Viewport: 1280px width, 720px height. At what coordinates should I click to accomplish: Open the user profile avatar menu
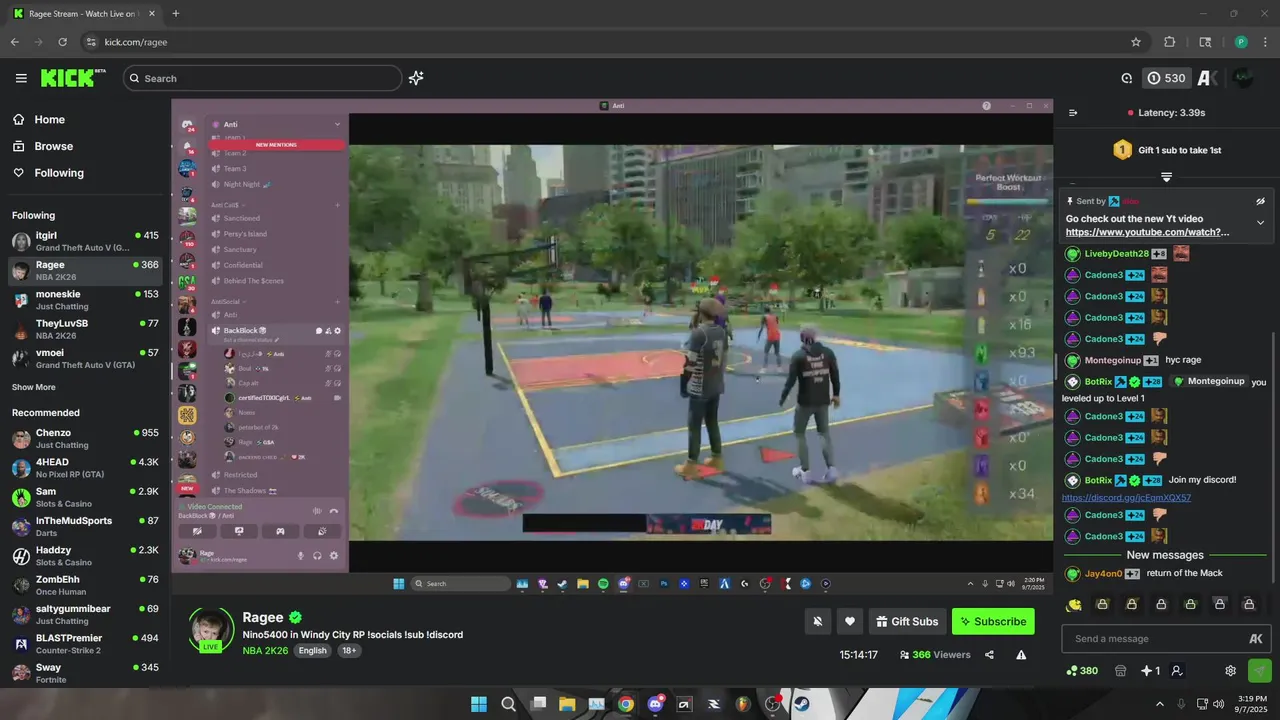(x=1243, y=78)
